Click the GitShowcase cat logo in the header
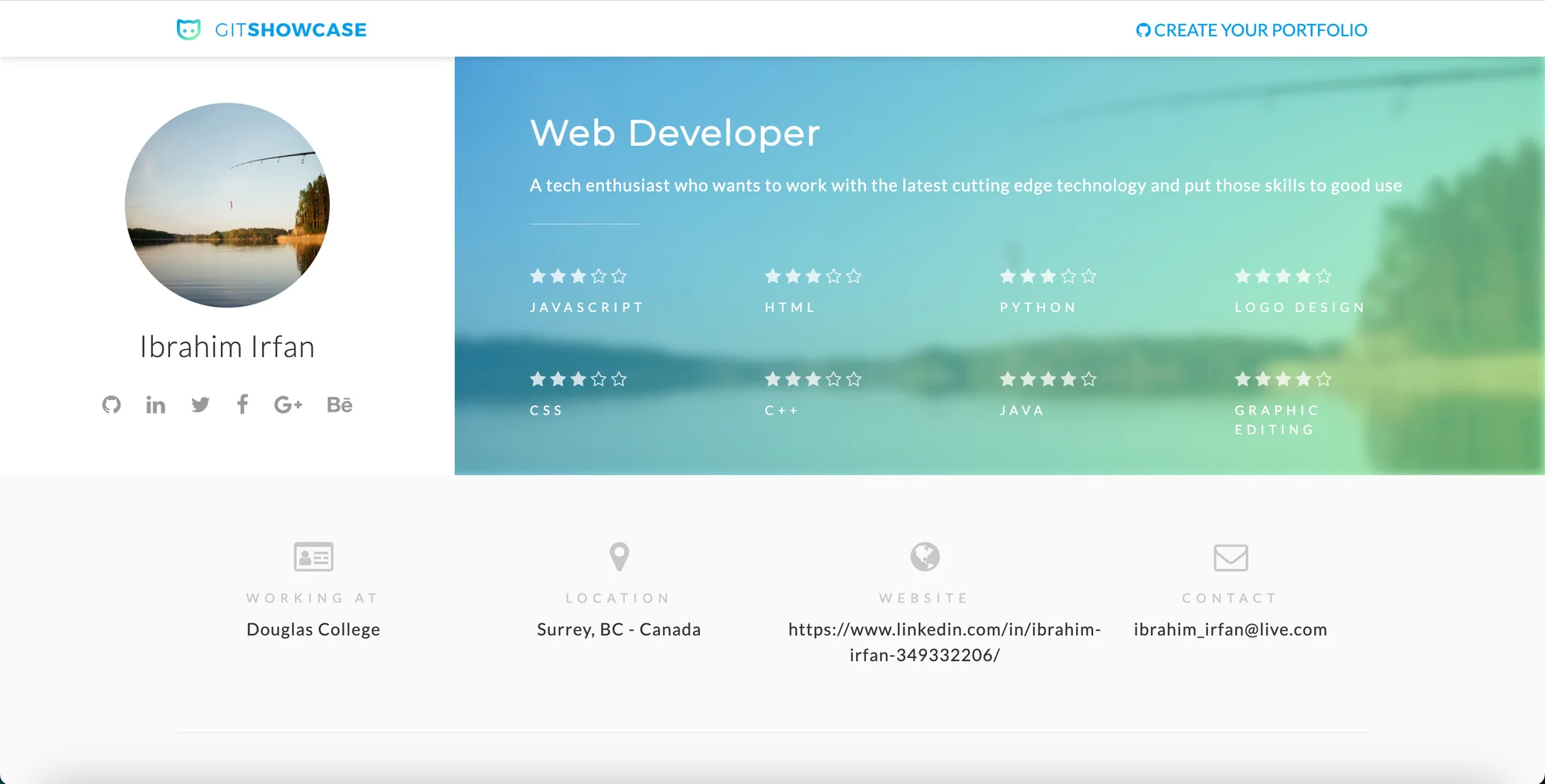This screenshot has height=784, width=1545. click(x=189, y=29)
